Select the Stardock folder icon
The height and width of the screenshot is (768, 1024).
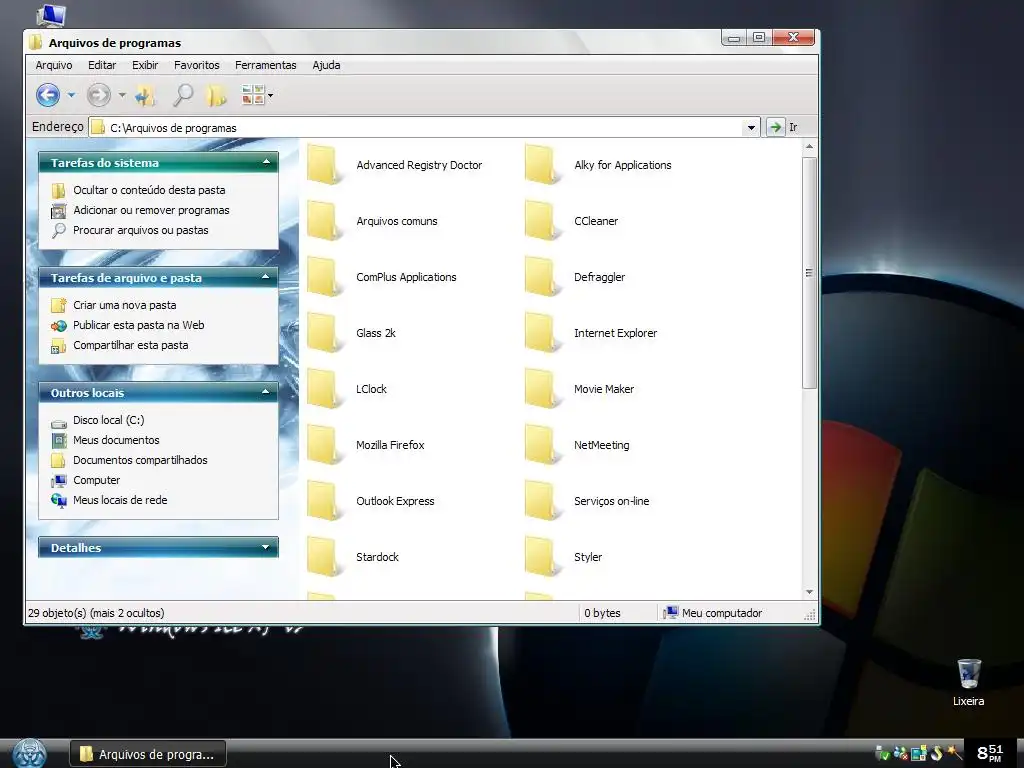click(324, 557)
